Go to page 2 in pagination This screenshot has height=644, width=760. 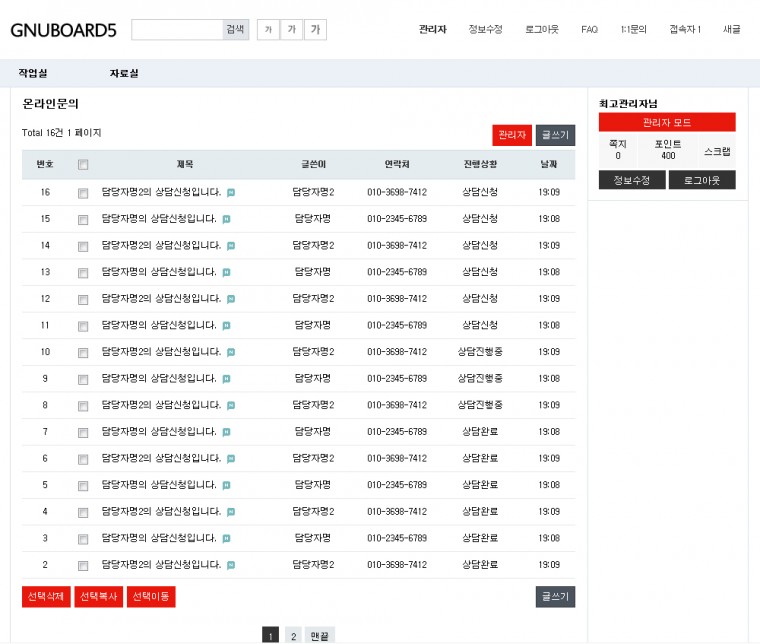(x=293, y=635)
